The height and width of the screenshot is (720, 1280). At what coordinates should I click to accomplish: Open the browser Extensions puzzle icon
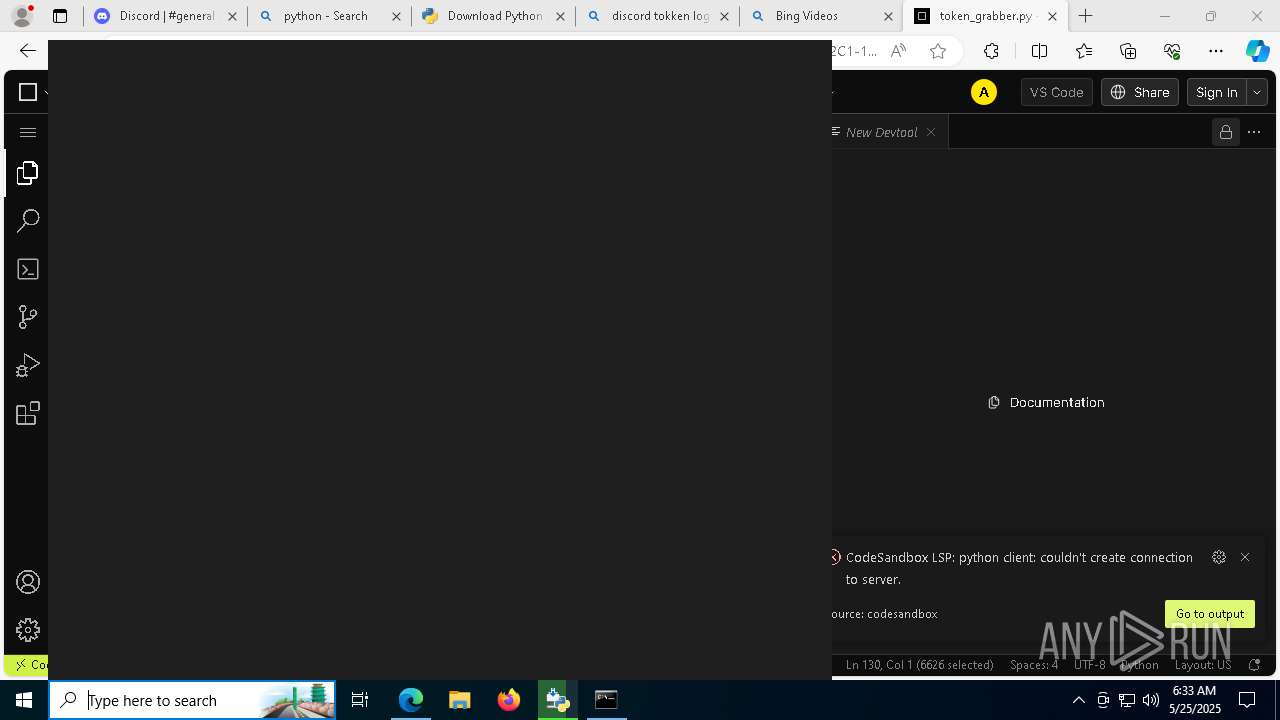(x=991, y=51)
